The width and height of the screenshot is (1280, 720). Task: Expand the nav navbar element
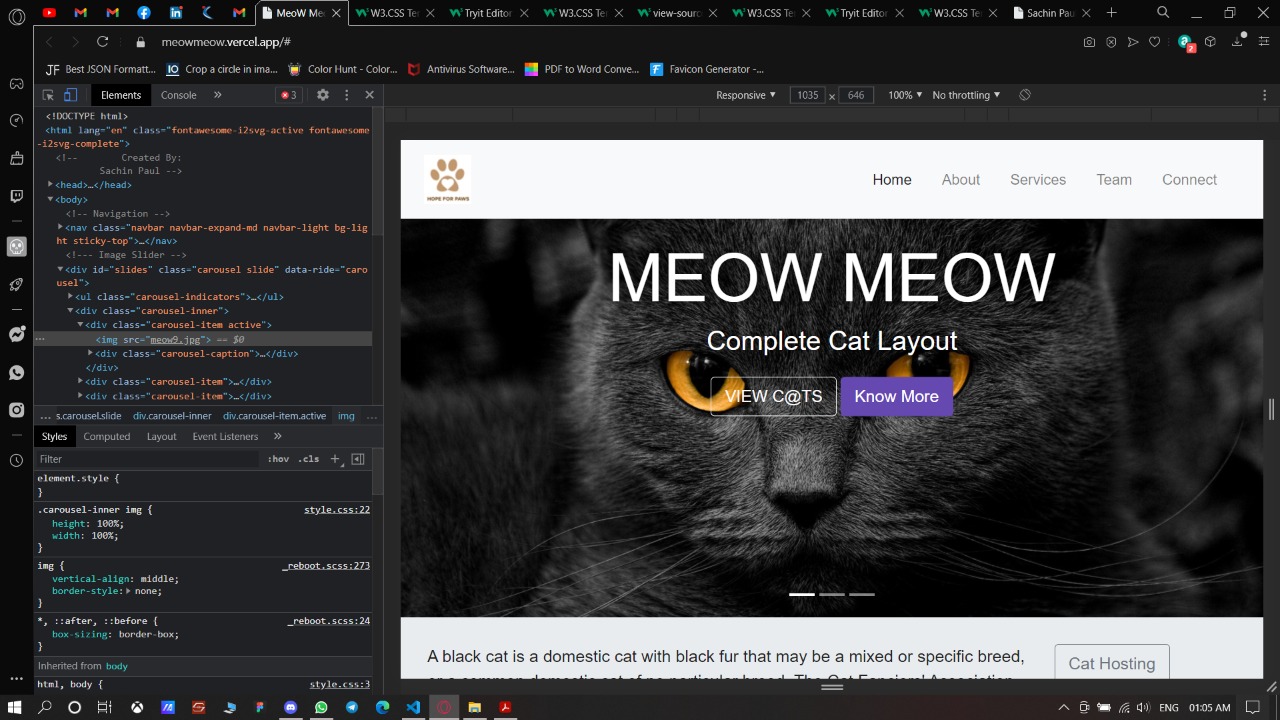(61, 227)
